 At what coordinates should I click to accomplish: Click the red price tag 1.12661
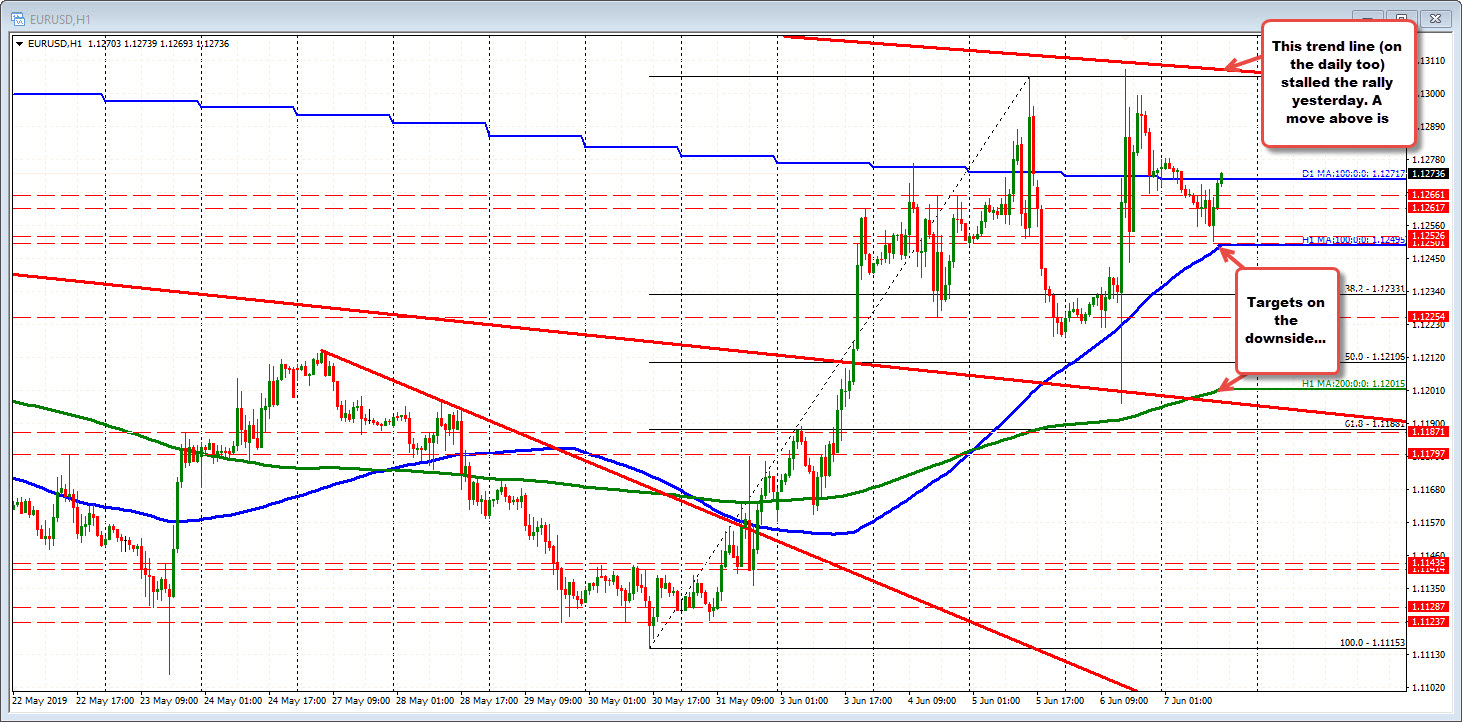click(1428, 194)
